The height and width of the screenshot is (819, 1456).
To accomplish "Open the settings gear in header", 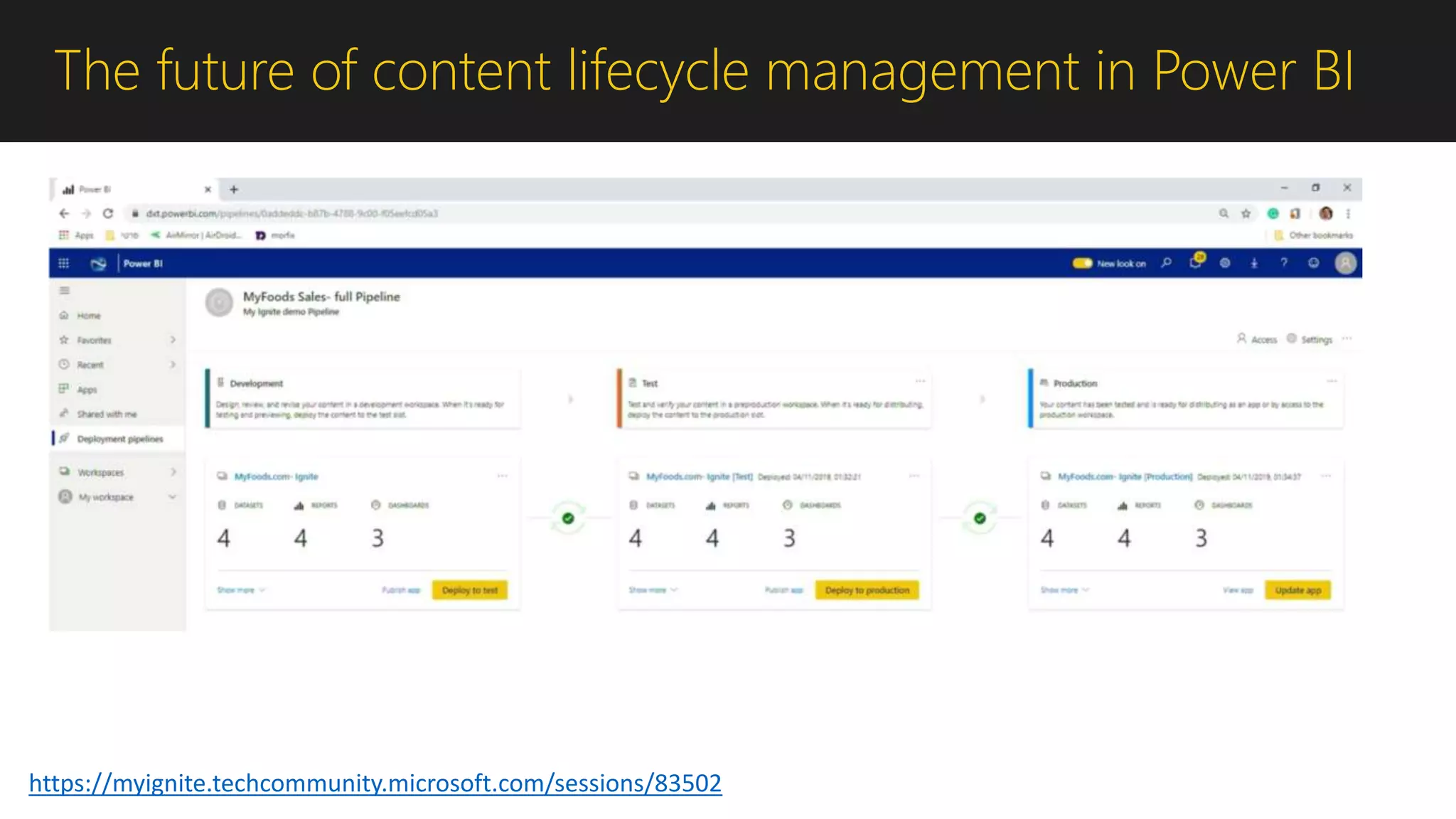I will coord(1224,263).
